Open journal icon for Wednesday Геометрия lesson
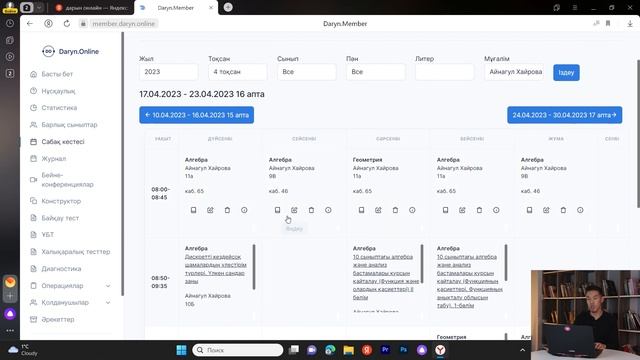 click(x=362, y=210)
